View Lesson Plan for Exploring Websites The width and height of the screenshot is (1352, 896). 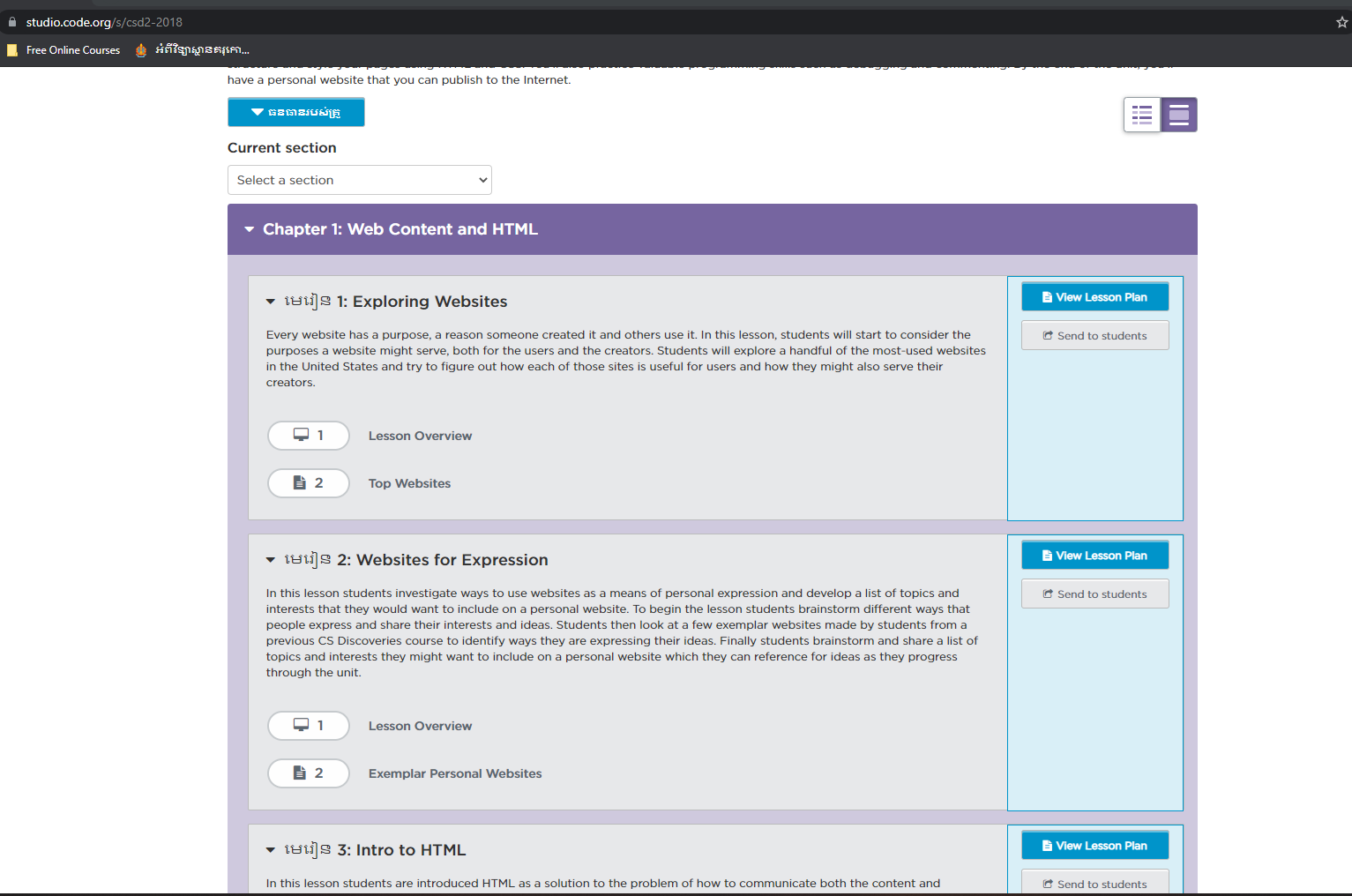click(x=1094, y=297)
